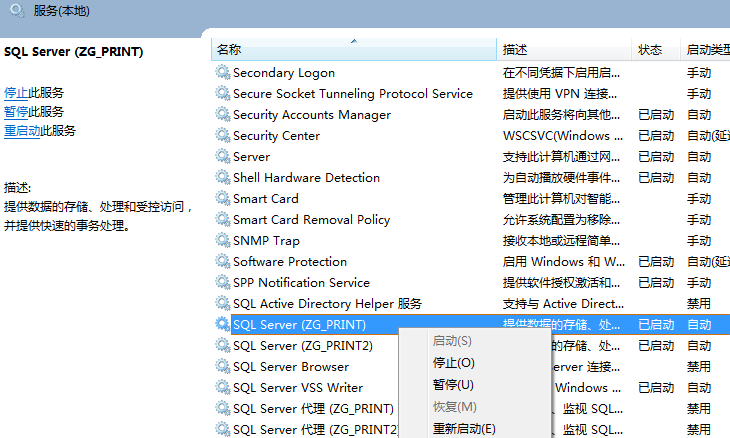Click the 重启动 link to restart this service

coord(22,131)
